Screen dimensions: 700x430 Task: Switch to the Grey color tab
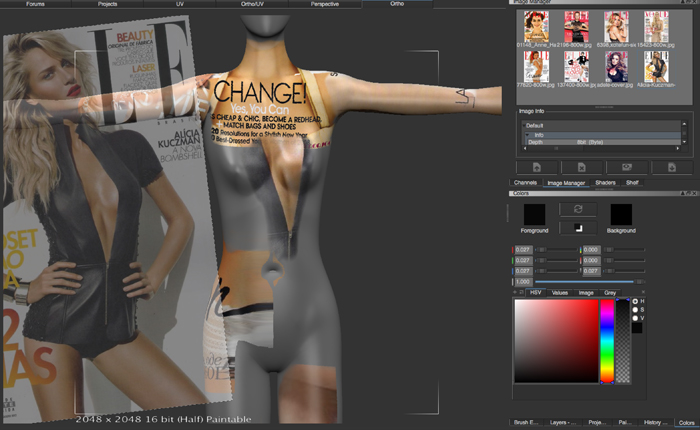pos(610,293)
